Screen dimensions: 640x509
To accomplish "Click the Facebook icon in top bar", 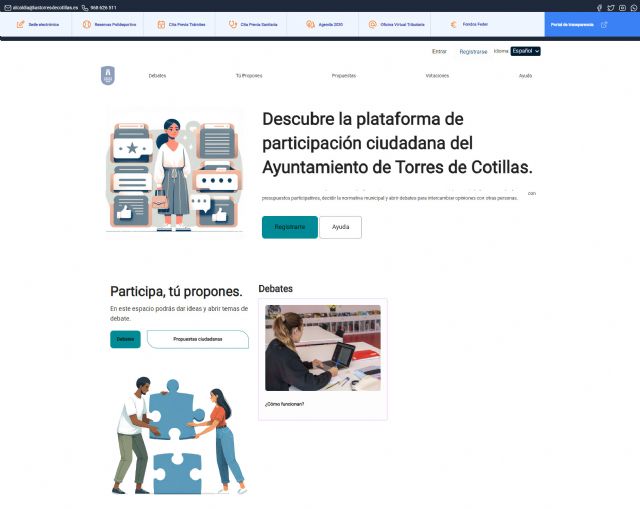I will tap(599, 7).
